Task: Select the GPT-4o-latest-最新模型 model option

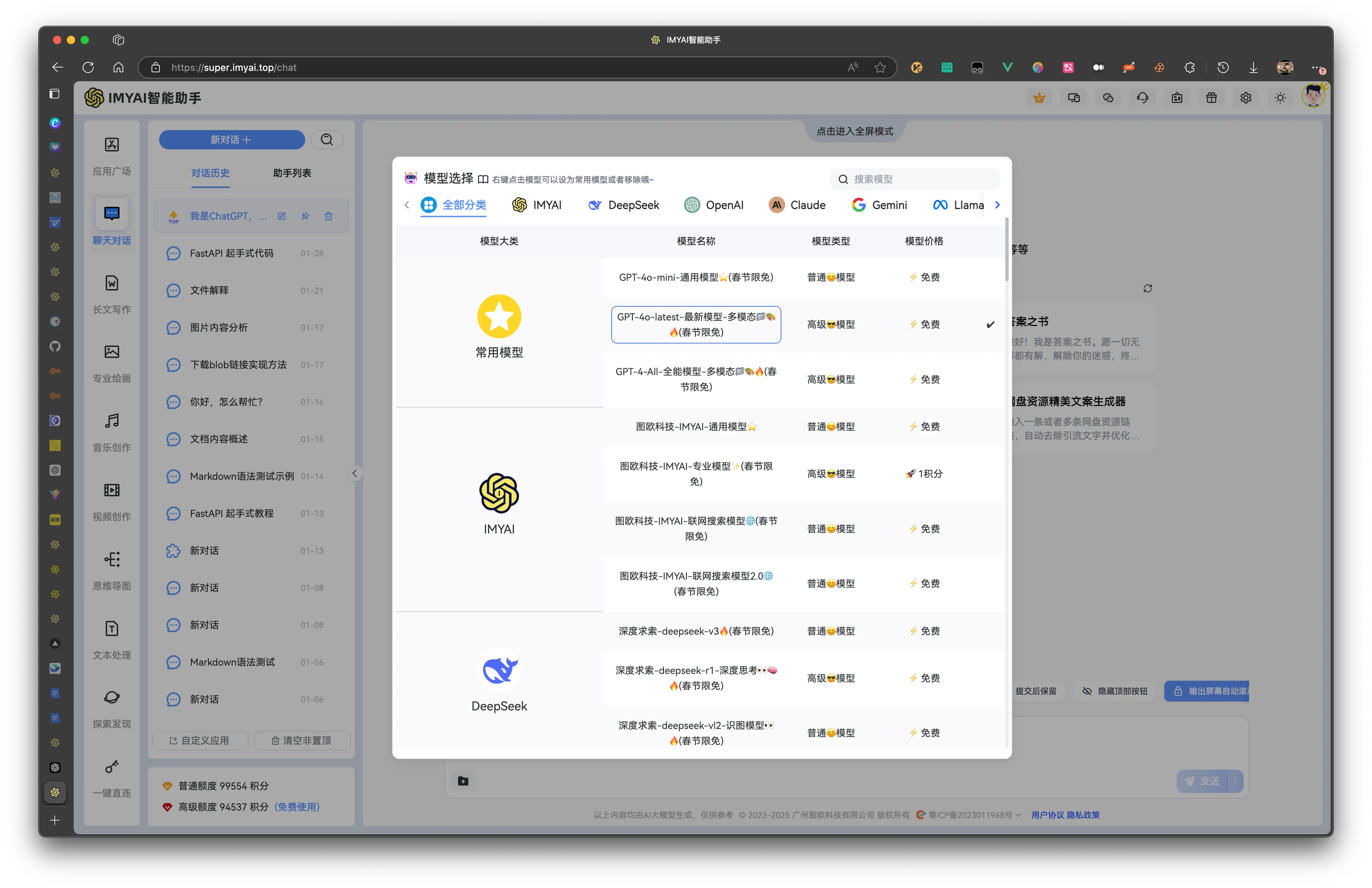Action: click(696, 325)
